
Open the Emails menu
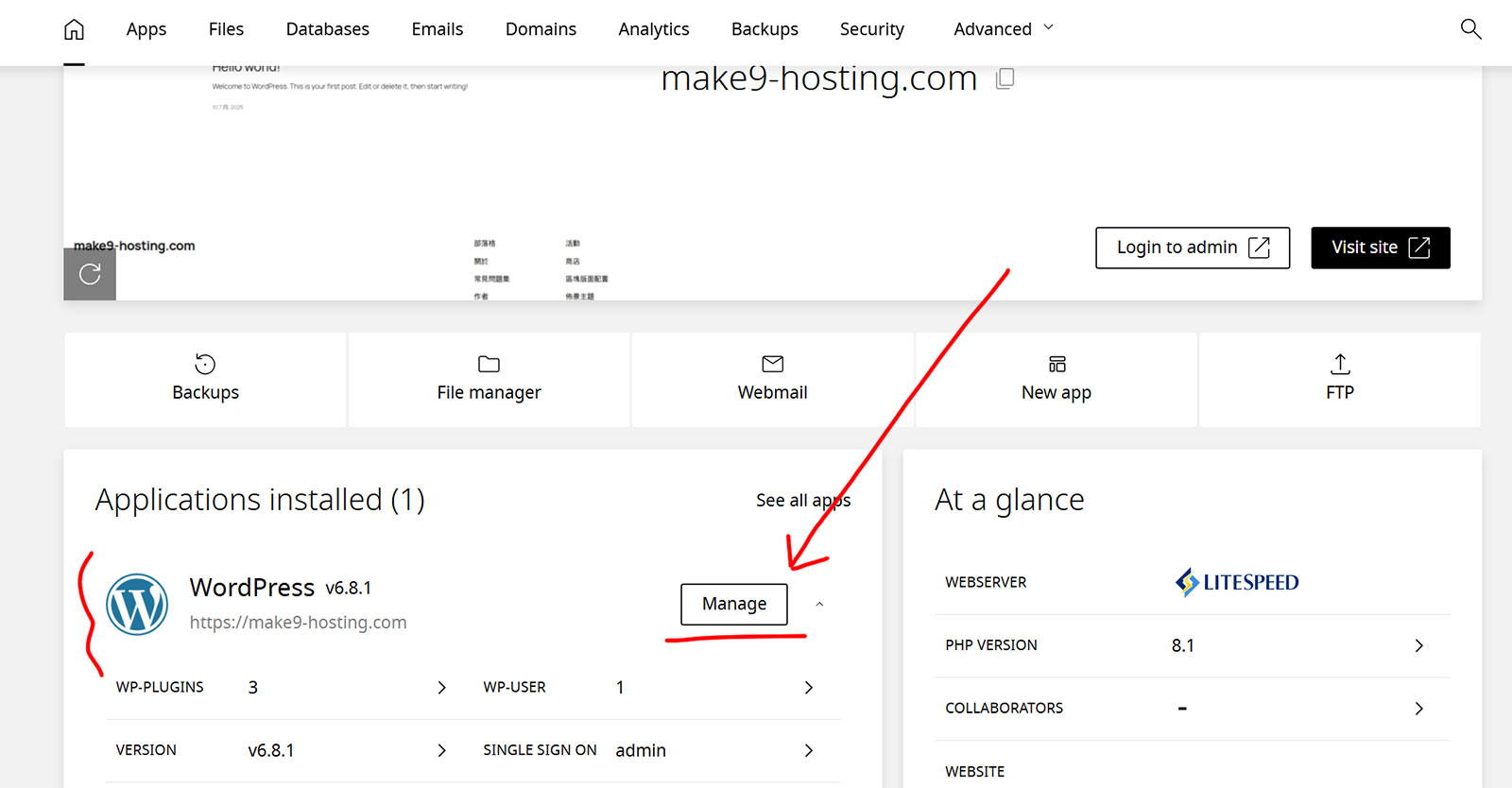438,29
